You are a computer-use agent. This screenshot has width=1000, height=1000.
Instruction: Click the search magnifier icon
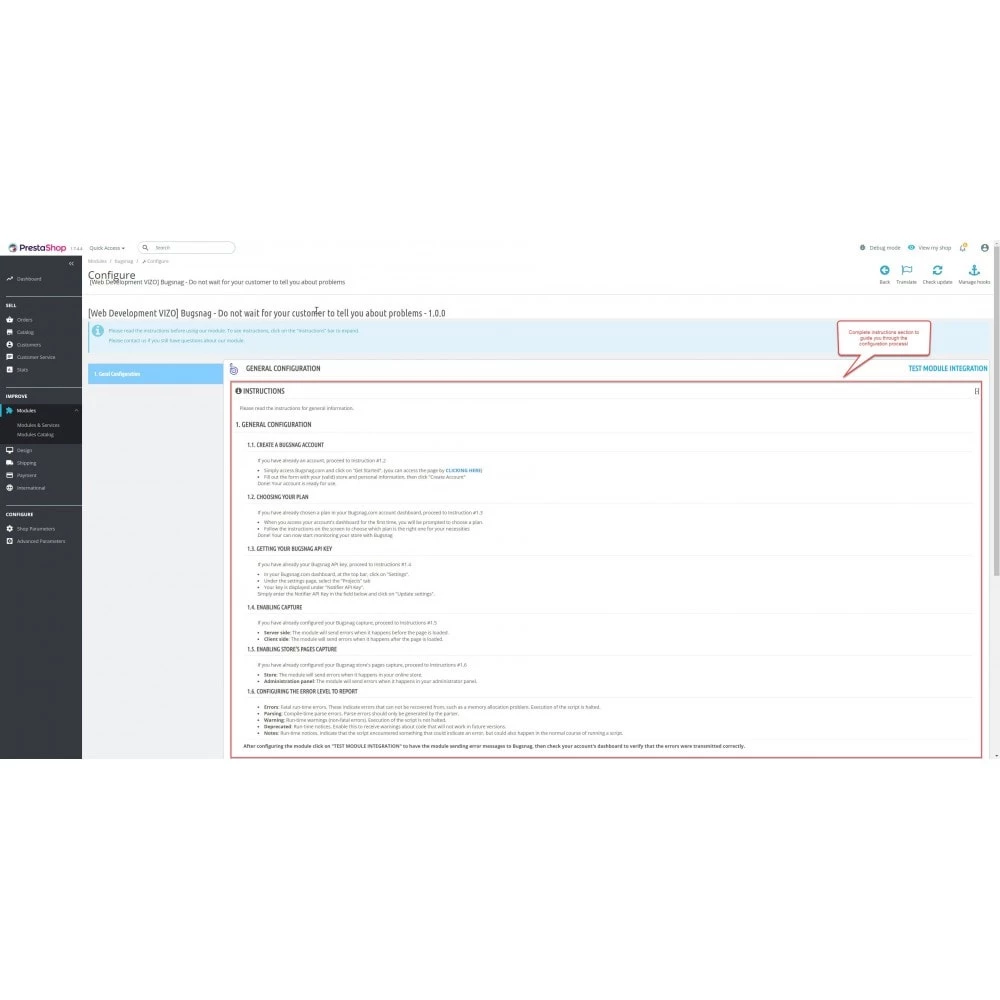(145, 247)
